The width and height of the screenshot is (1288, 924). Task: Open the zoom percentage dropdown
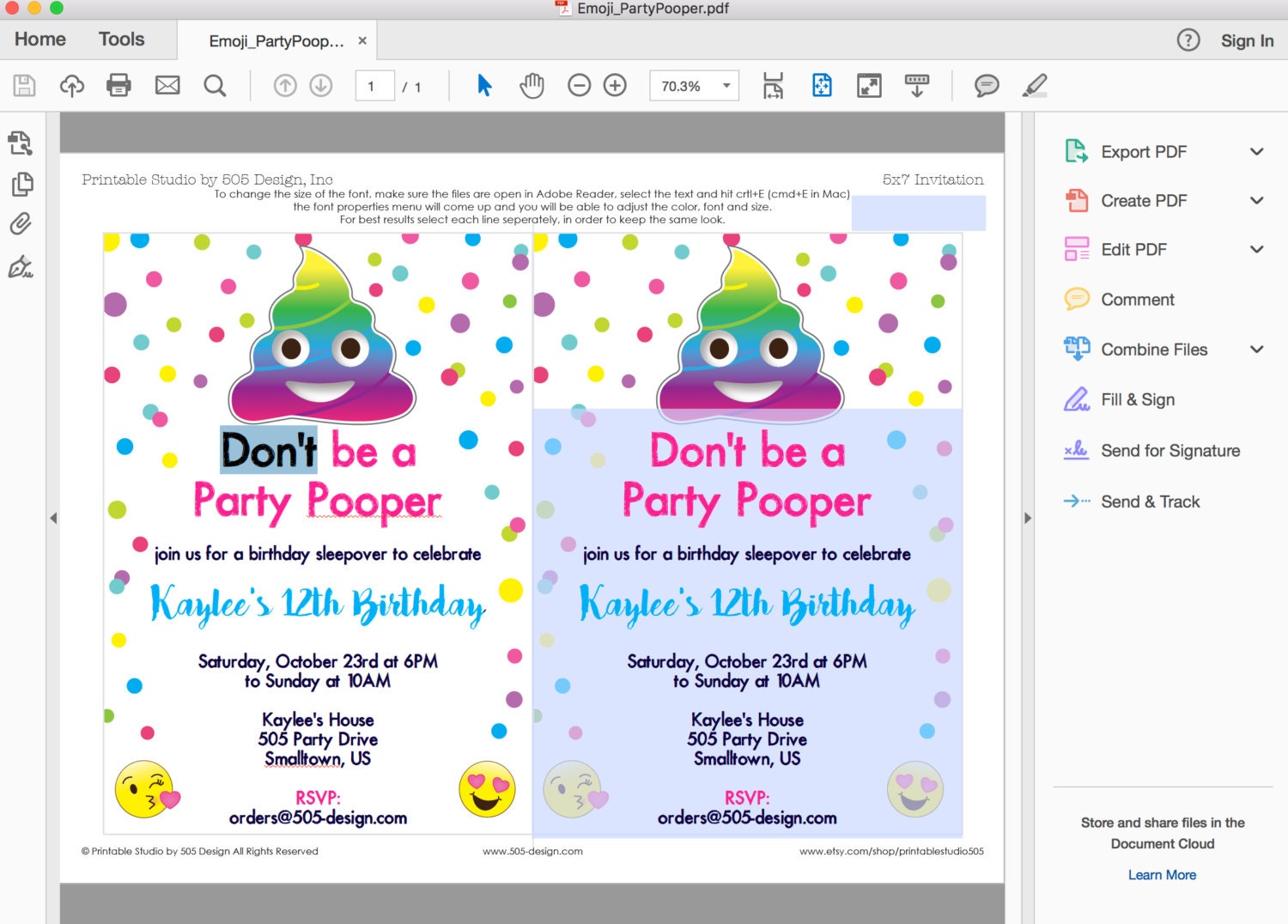pos(726,85)
